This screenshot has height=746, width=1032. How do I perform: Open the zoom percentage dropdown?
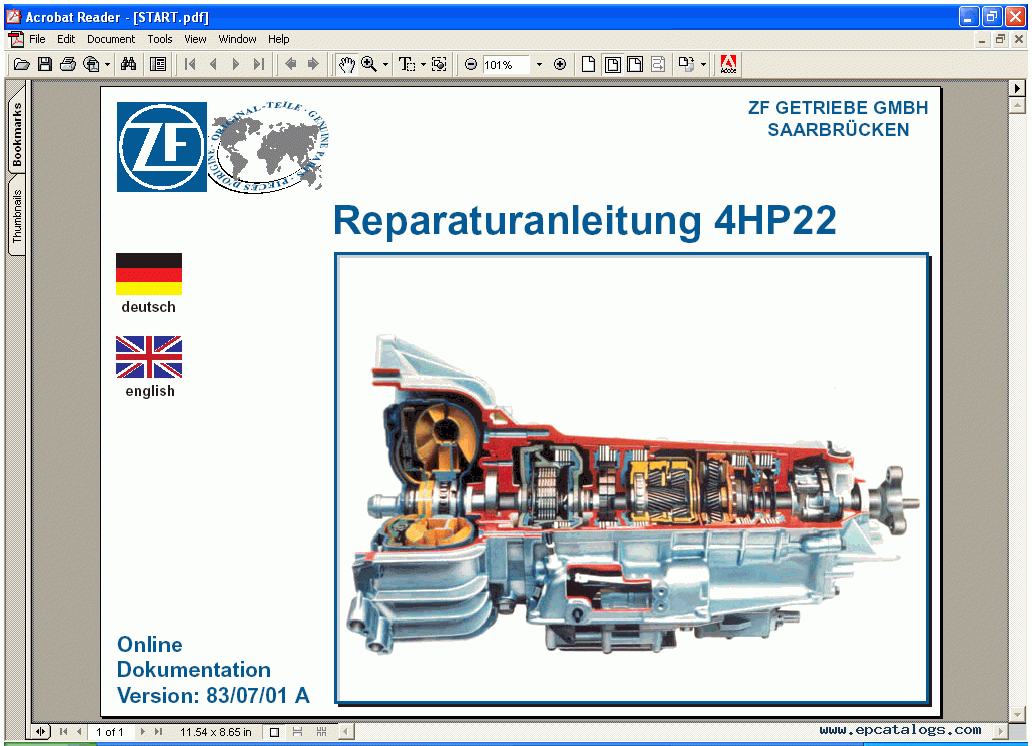point(538,64)
